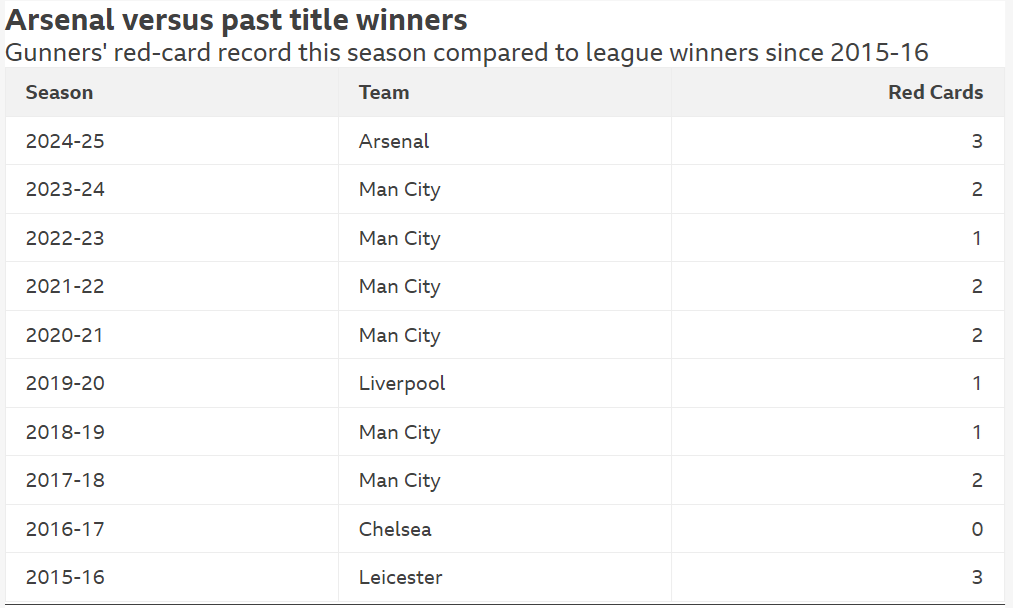The image size is (1013, 608).
Task: Select the 2019-20 season cell
Action: 65,384
